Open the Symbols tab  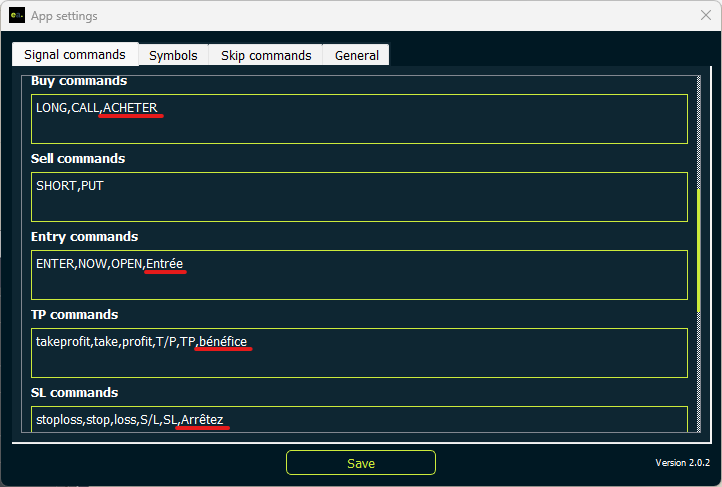click(173, 55)
